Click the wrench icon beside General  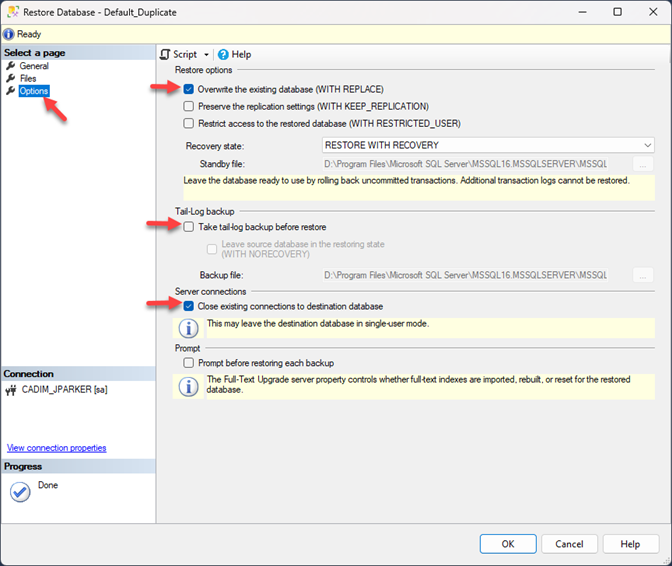11,66
